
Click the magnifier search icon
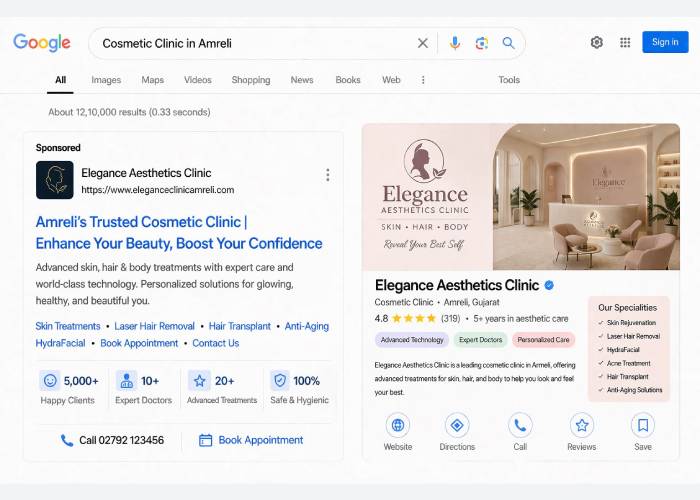(x=508, y=43)
